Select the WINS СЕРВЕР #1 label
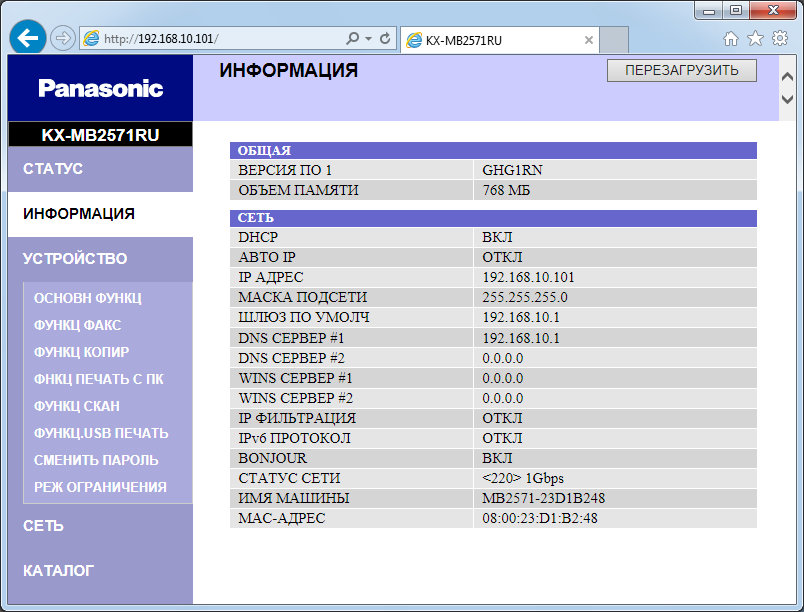 pyautogui.click(x=295, y=378)
